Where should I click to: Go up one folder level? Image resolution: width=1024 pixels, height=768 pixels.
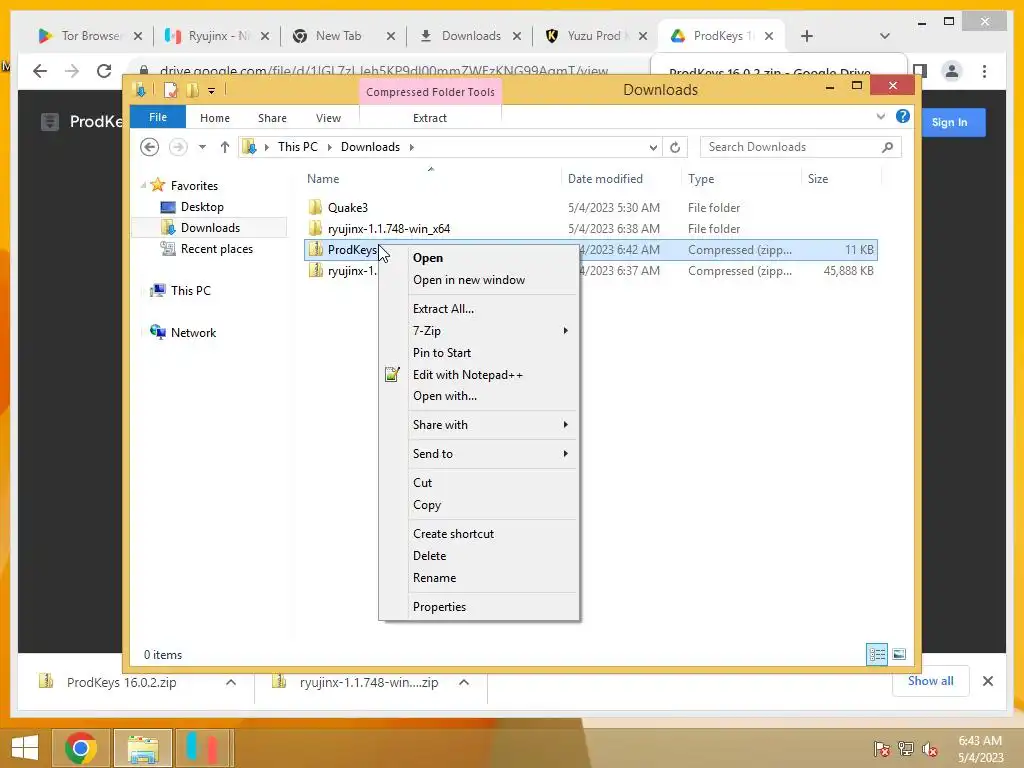point(225,147)
